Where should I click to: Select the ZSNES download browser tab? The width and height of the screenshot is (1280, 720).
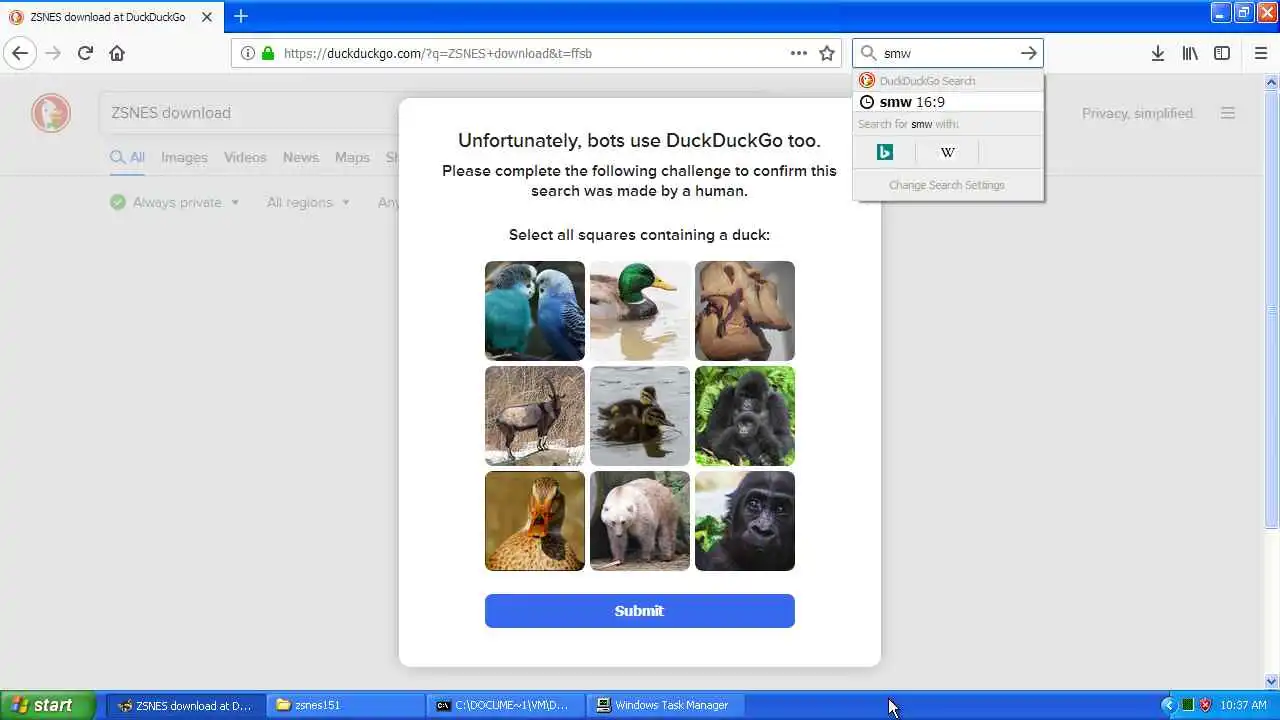coord(110,17)
